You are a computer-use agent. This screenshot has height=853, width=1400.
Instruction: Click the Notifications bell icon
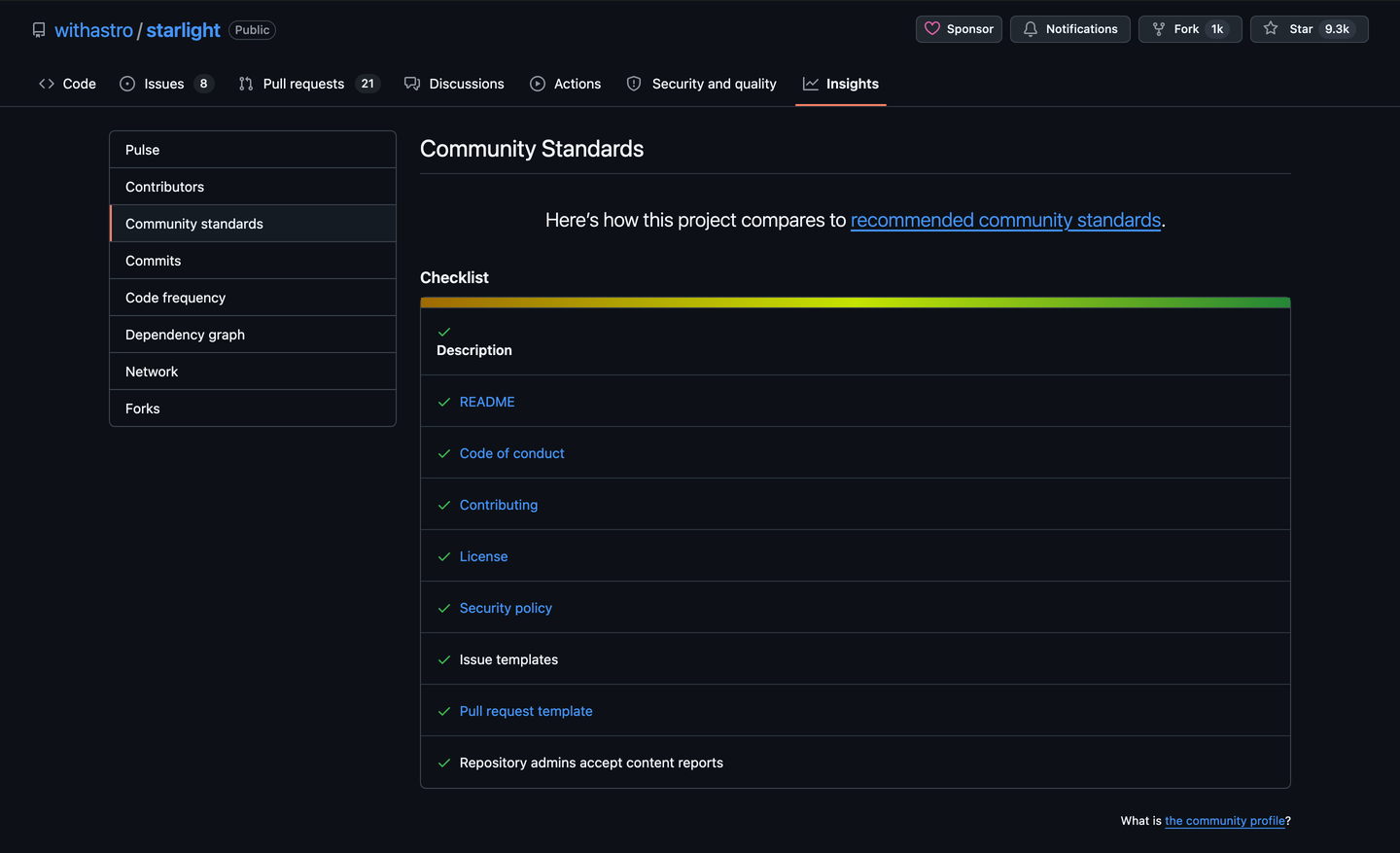(1031, 29)
